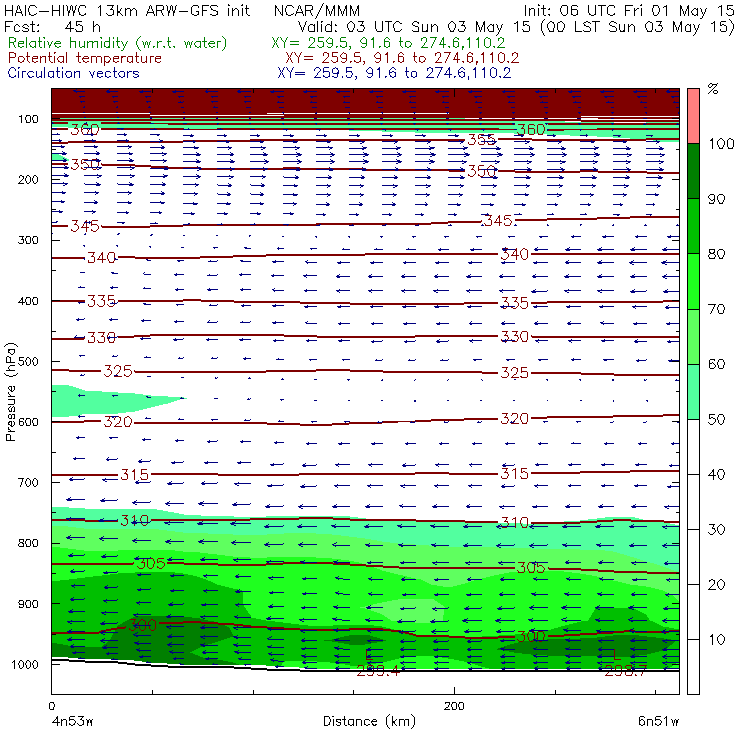The image size is (740, 740).
Task: Click the colorbar's 50 label
Action: (x=716, y=419)
